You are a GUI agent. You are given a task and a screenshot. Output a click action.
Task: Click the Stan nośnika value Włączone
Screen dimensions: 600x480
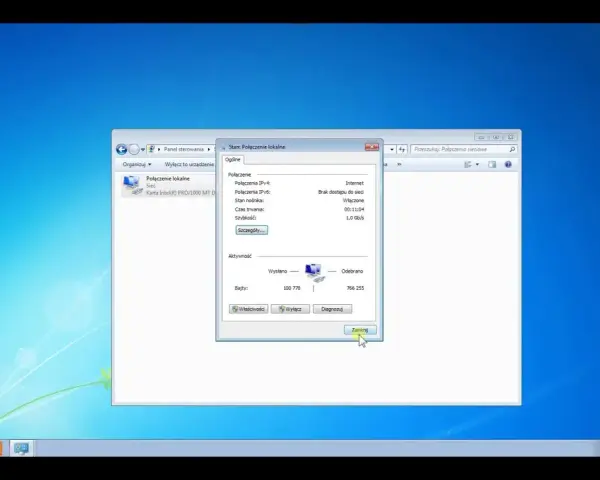pyautogui.click(x=353, y=201)
